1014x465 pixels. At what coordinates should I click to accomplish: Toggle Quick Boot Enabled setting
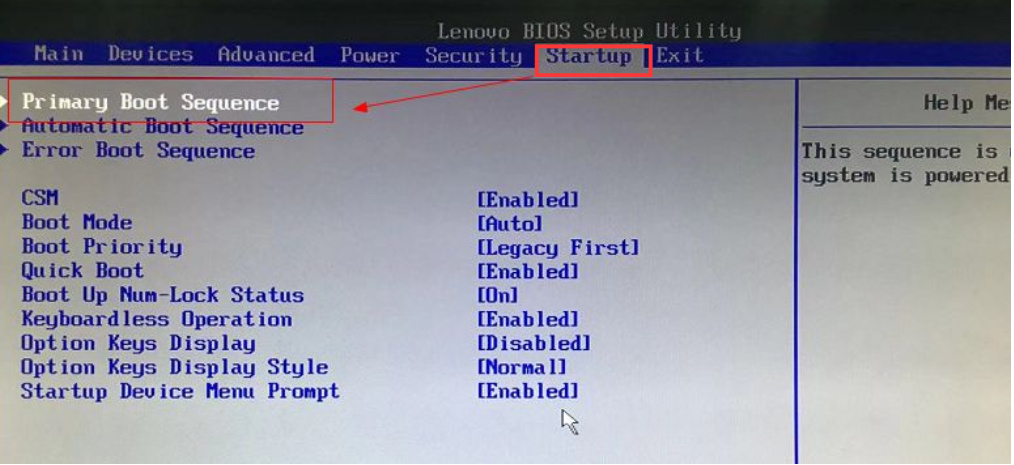click(x=528, y=272)
